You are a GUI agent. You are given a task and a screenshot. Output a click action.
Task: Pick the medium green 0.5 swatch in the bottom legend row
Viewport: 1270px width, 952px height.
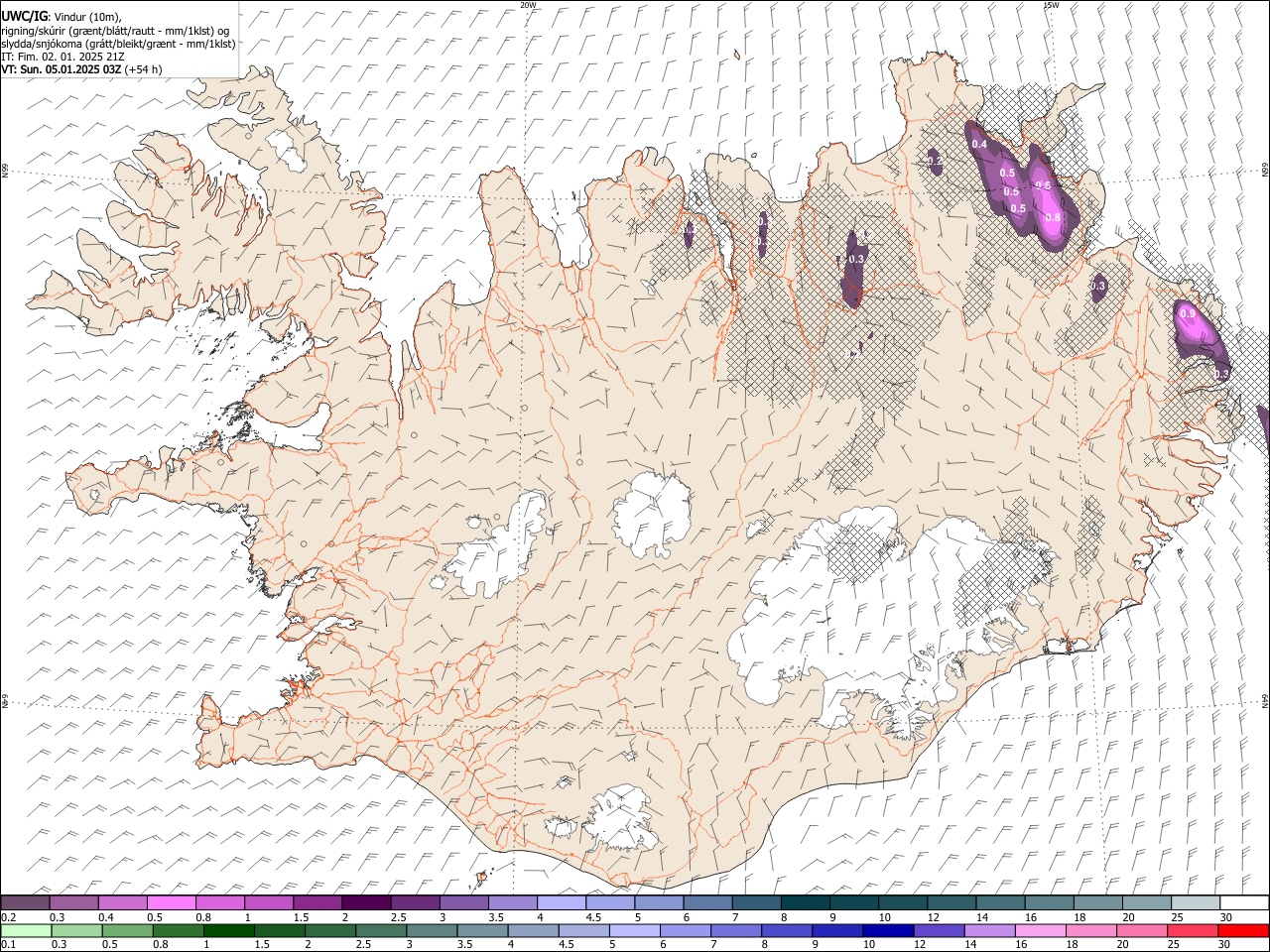(128, 930)
